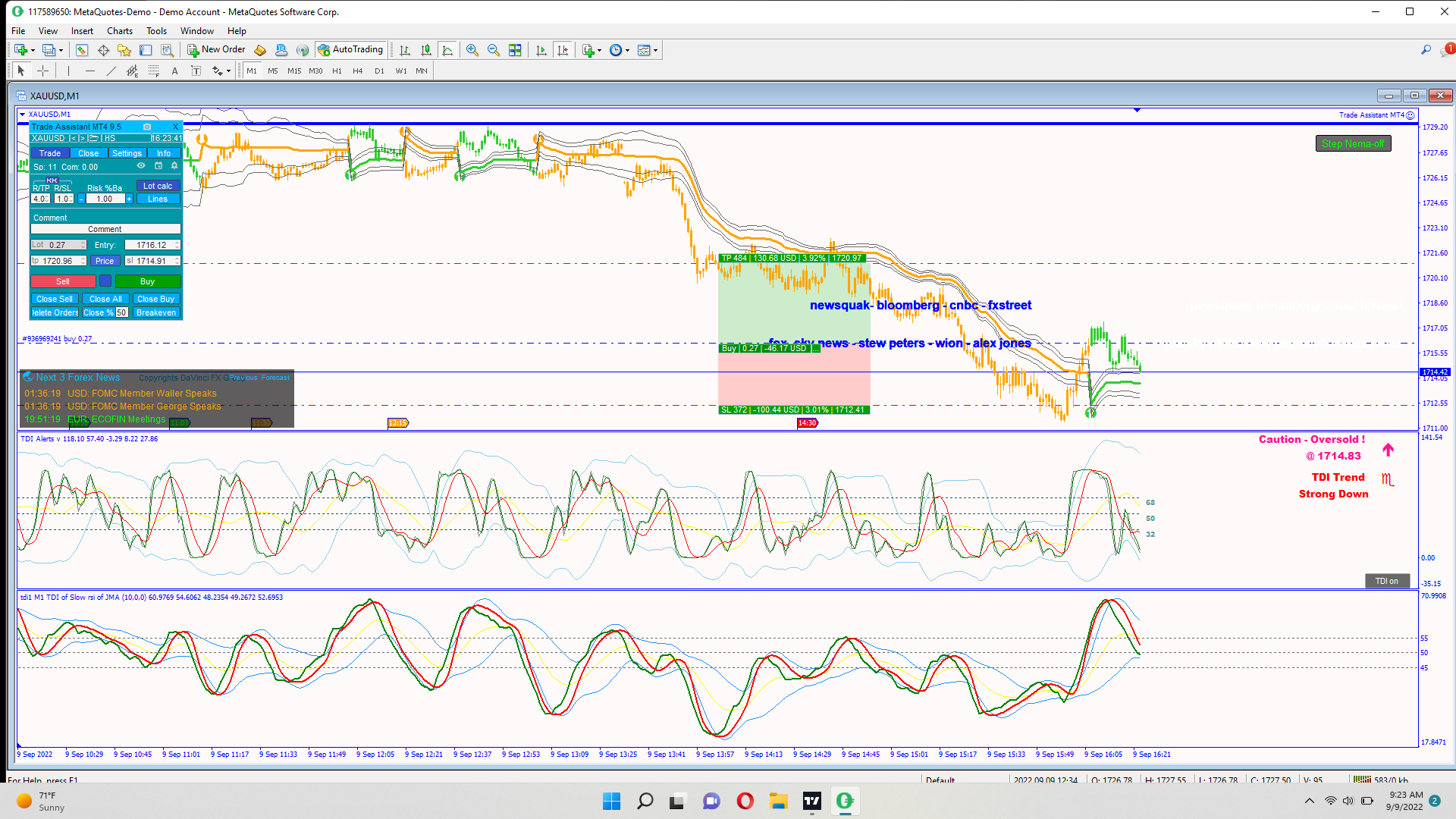Click the bell alert icon in panel

pyautogui.click(x=174, y=166)
